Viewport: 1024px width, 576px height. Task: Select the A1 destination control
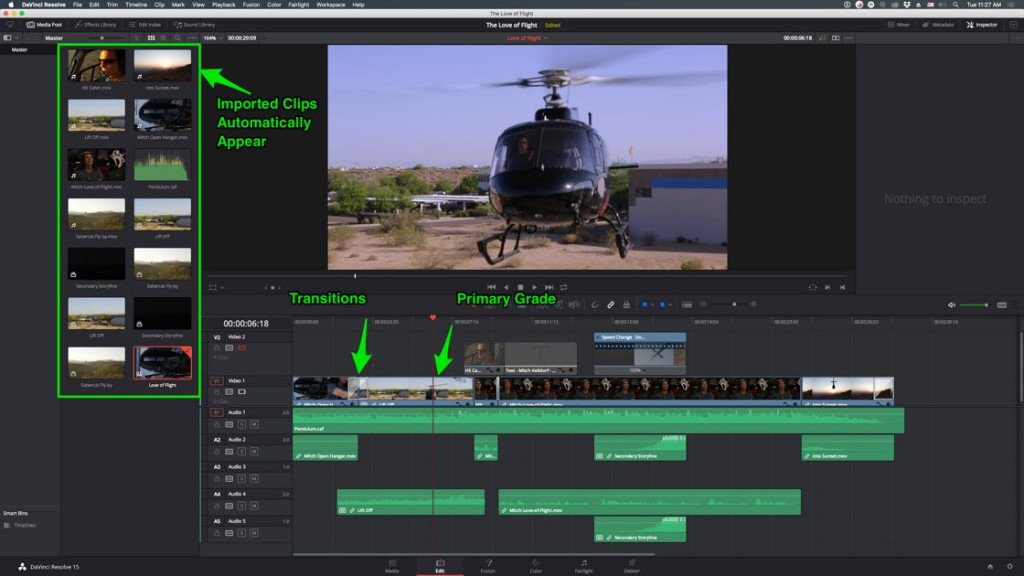(x=216, y=413)
